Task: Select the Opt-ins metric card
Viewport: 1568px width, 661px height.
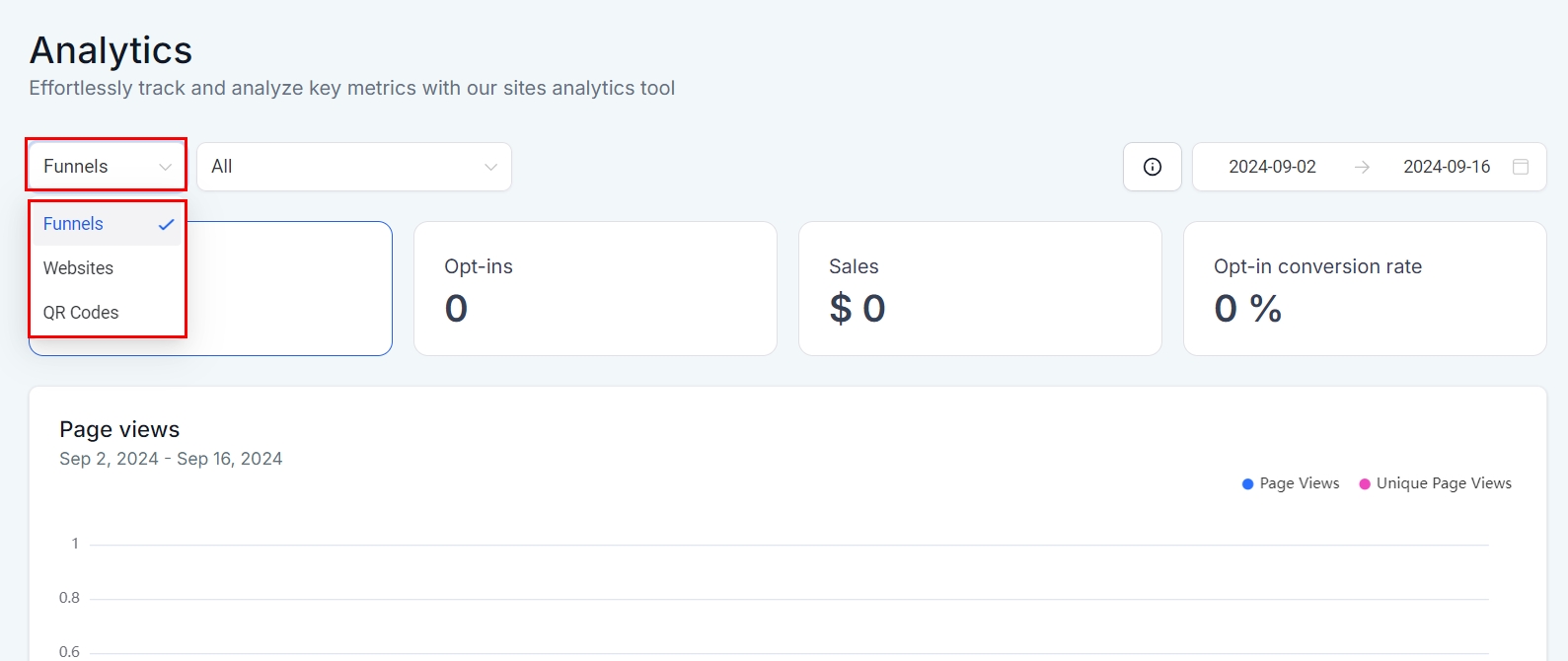Action: click(595, 288)
